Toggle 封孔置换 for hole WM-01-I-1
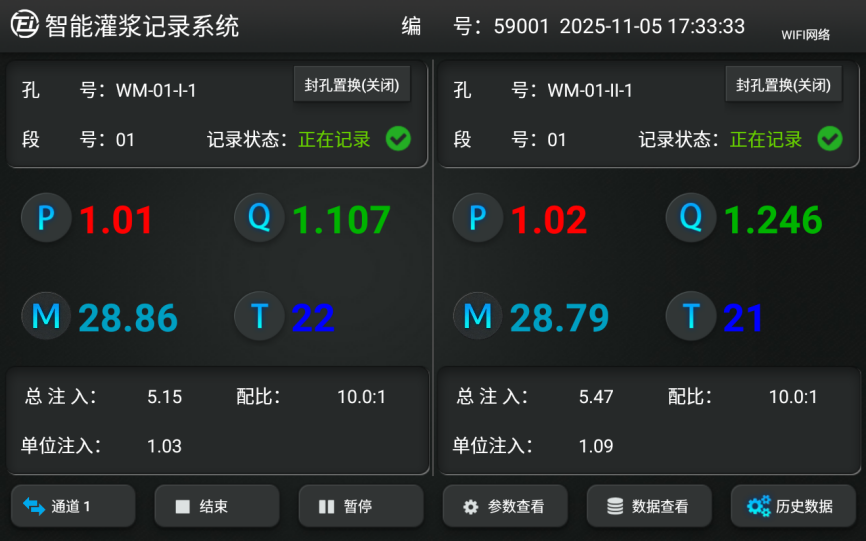Viewport: 866px width, 541px height. coord(352,85)
